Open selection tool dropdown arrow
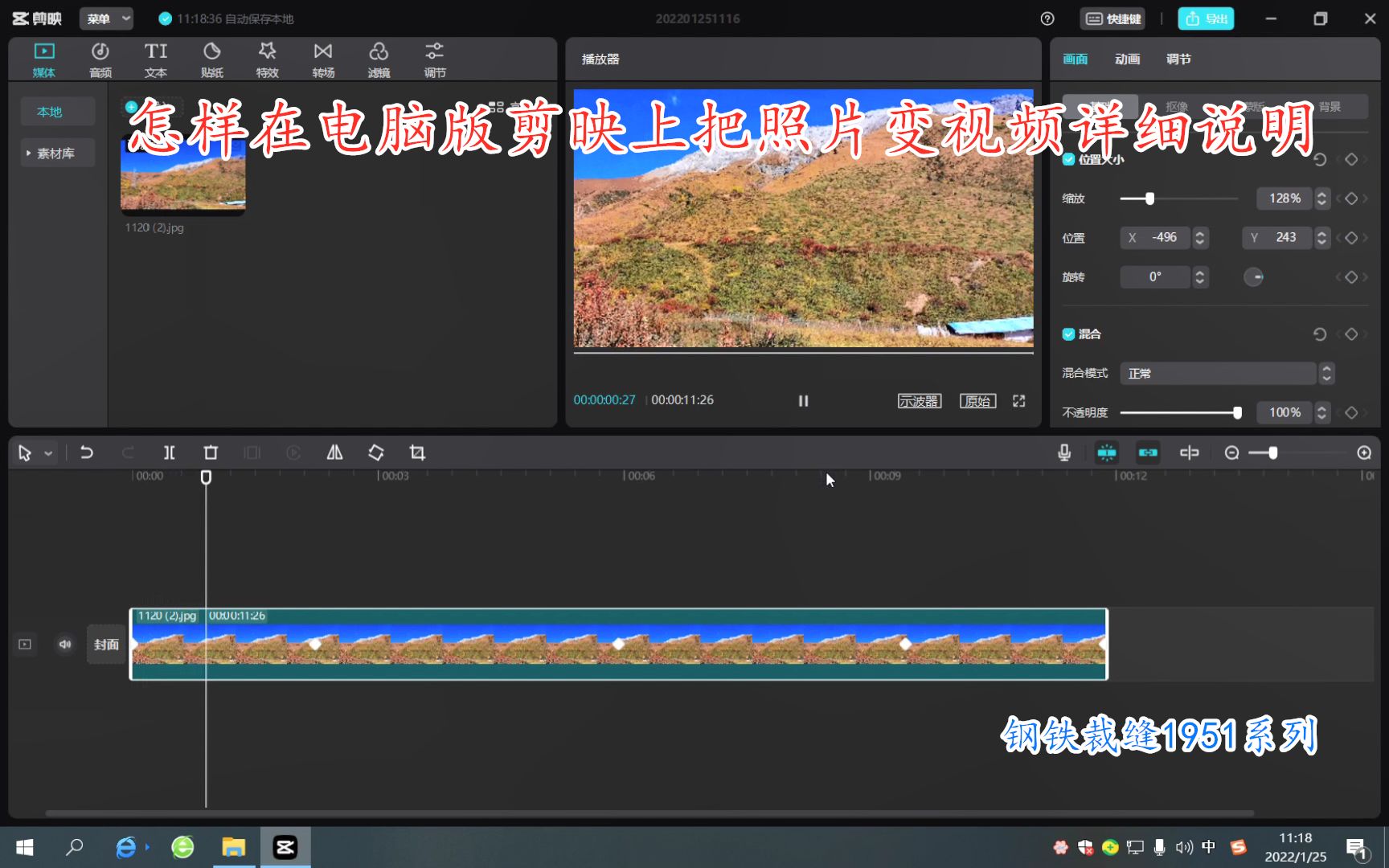 pos(48,453)
